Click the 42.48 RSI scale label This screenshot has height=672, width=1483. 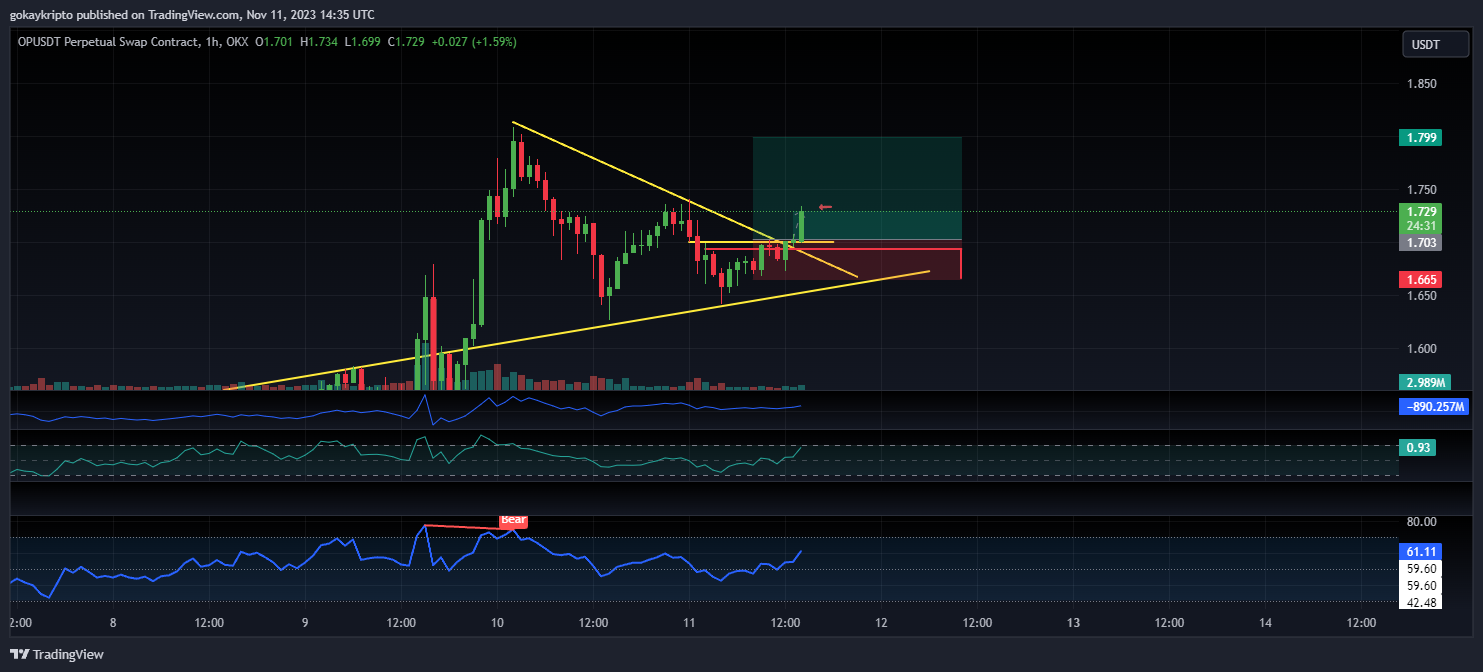point(1422,601)
